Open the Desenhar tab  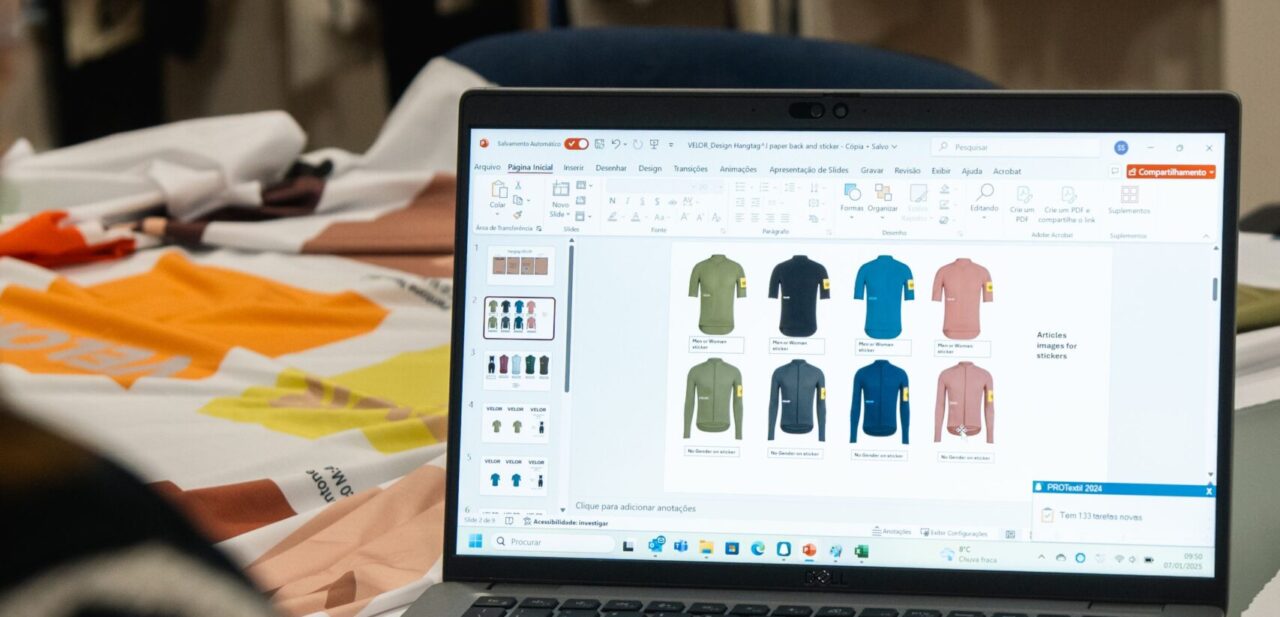click(611, 168)
